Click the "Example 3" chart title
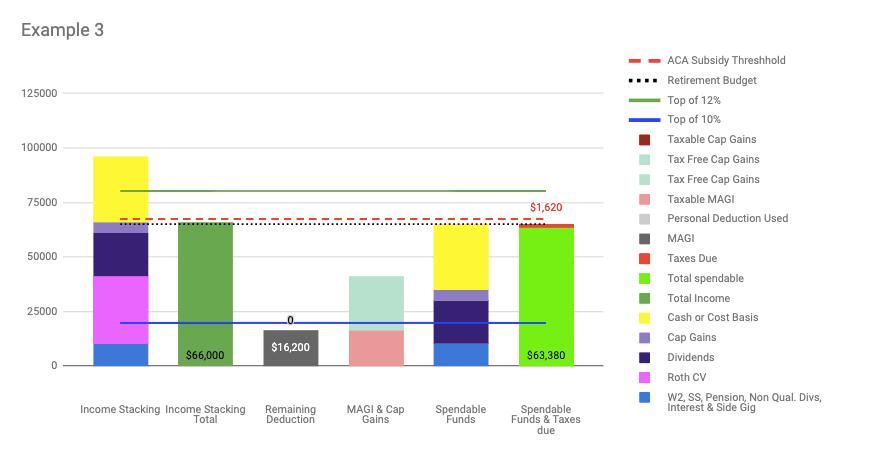 pos(62,30)
